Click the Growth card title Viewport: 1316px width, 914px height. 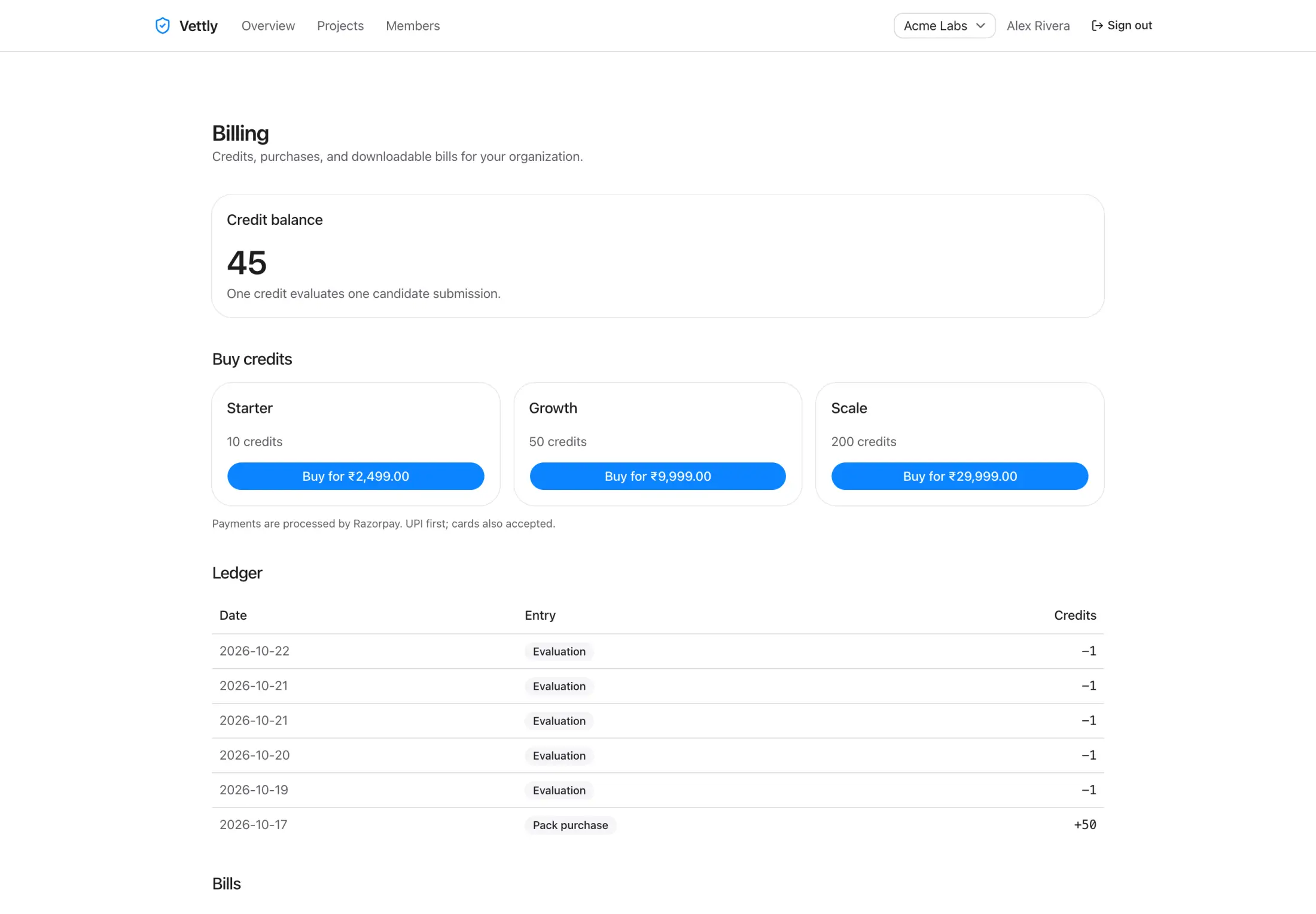click(x=553, y=408)
